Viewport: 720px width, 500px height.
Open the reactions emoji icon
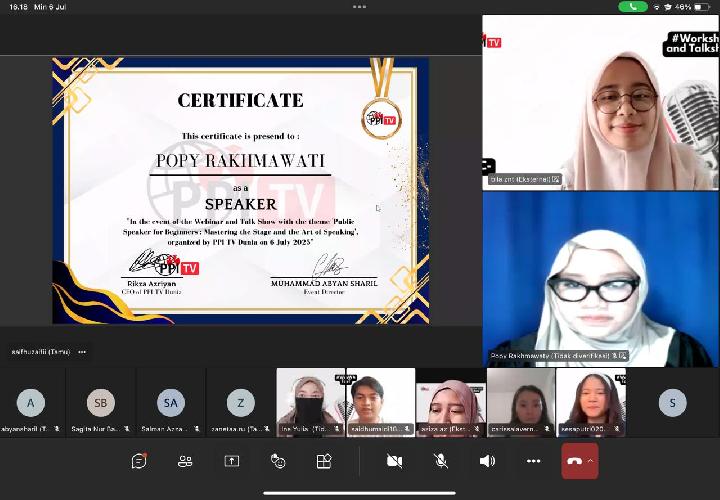coord(278,461)
